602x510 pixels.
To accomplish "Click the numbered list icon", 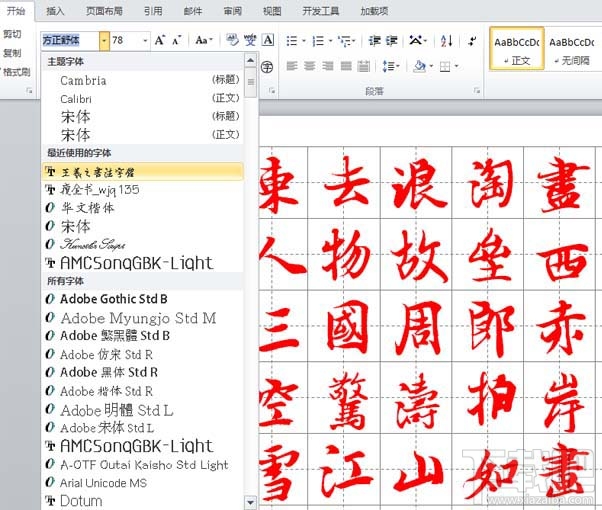I will (x=318, y=41).
